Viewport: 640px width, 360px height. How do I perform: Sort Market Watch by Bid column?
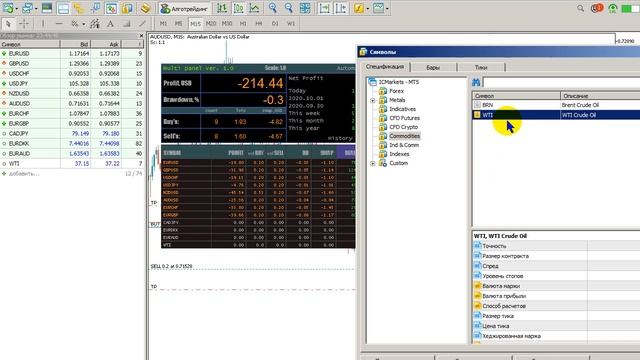(76, 44)
